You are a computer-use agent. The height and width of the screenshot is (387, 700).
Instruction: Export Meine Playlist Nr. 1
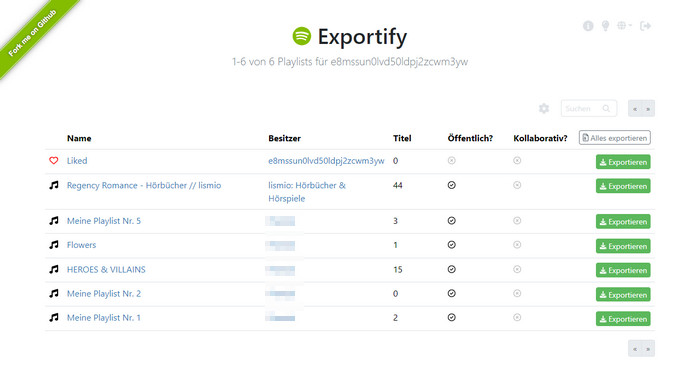click(x=623, y=319)
